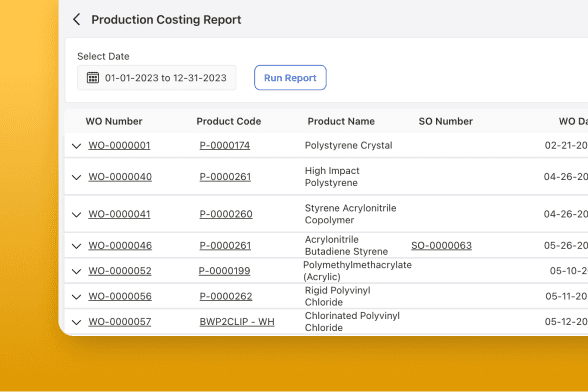Click the Run Report button
The width and height of the screenshot is (588, 392).
coord(290,78)
